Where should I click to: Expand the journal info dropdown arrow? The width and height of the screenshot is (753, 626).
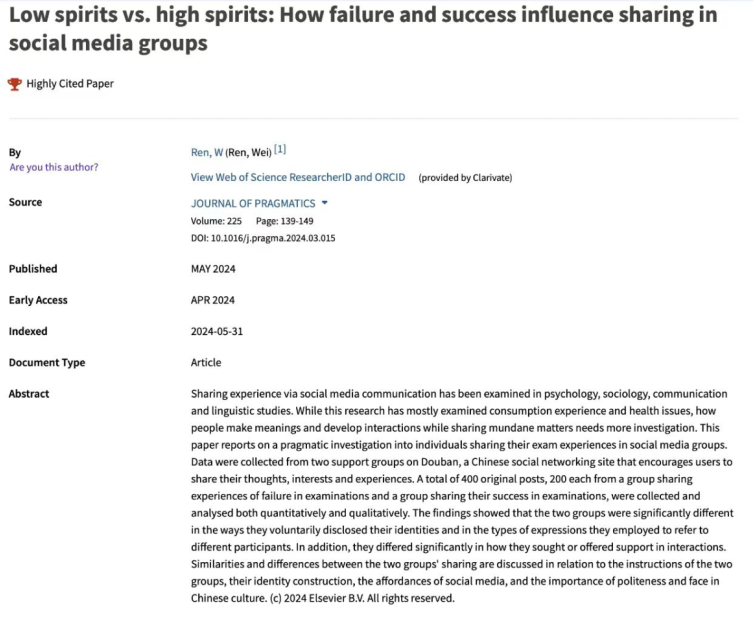pyautogui.click(x=324, y=203)
